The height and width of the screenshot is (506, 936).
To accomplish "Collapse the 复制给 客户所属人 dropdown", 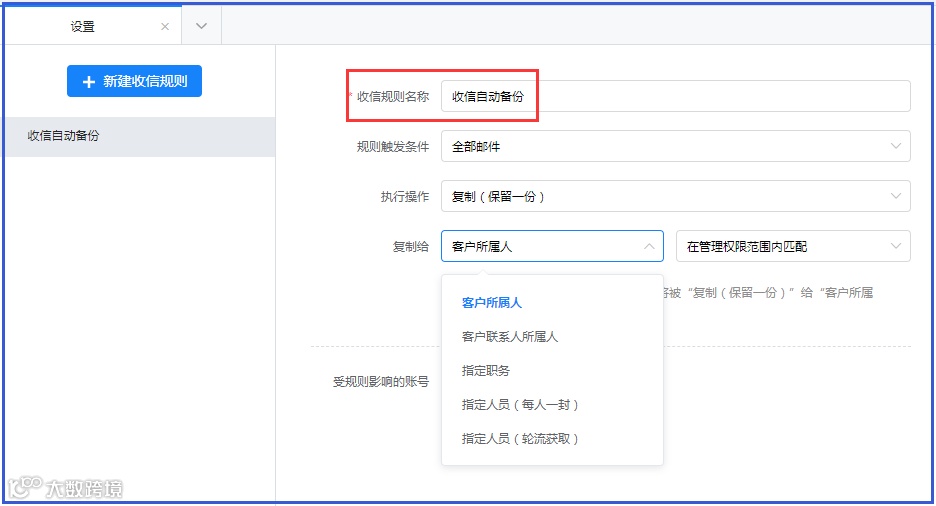I will coord(552,246).
